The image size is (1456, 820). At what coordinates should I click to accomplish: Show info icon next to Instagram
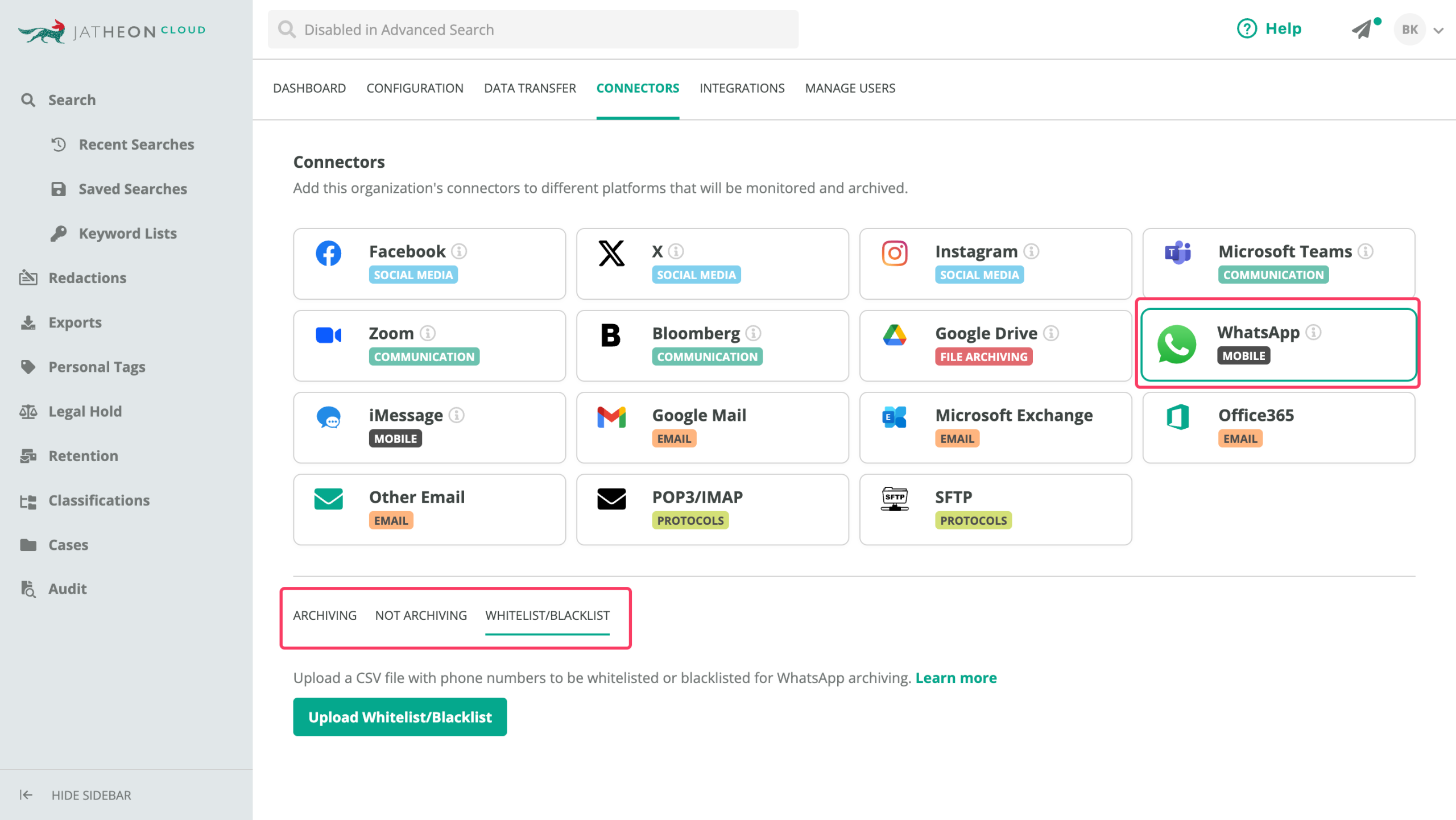point(1031,251)
